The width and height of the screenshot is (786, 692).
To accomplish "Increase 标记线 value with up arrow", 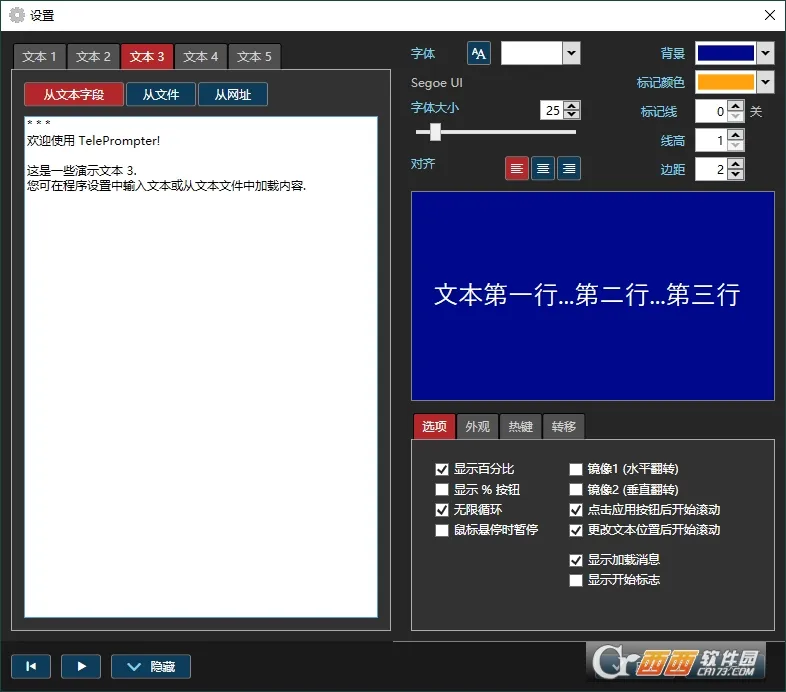I will [735, 106].
